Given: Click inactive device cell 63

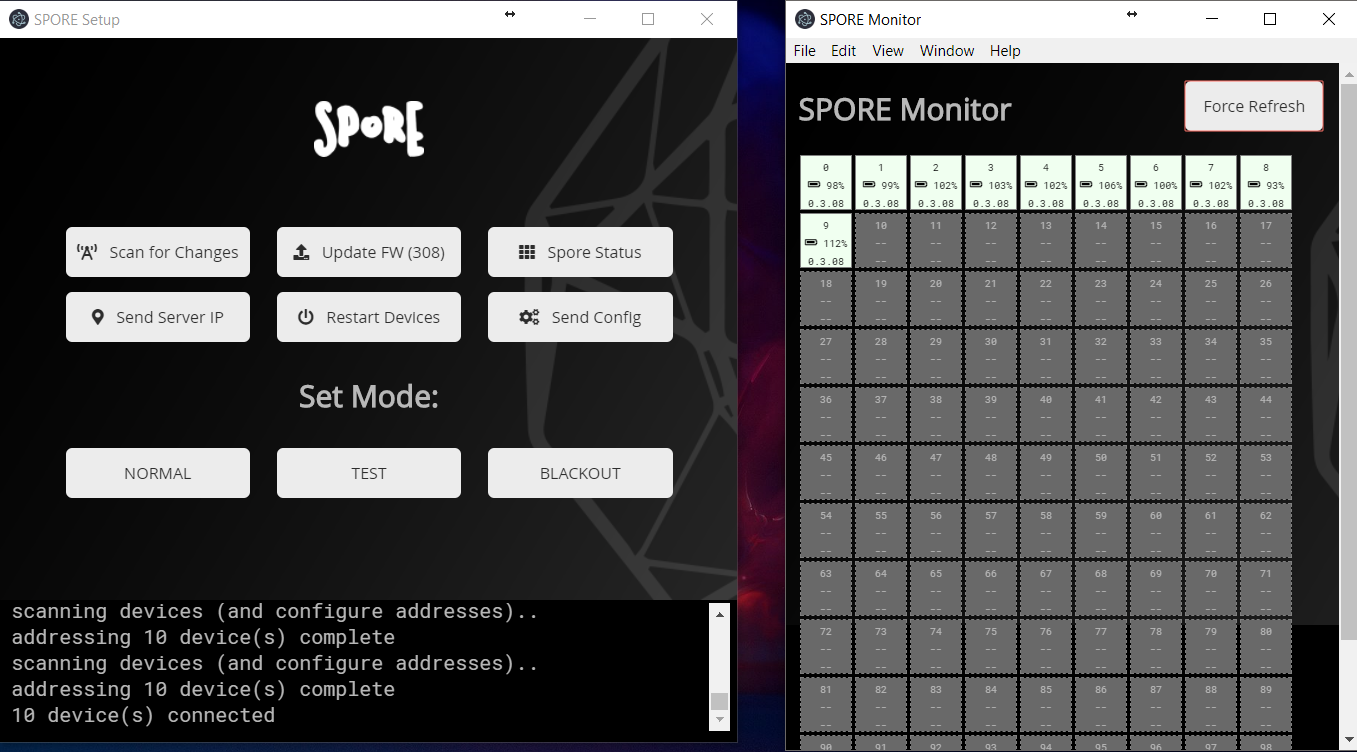Looking at the screenshot, I should pyautogui.click(x=826, y=589).
